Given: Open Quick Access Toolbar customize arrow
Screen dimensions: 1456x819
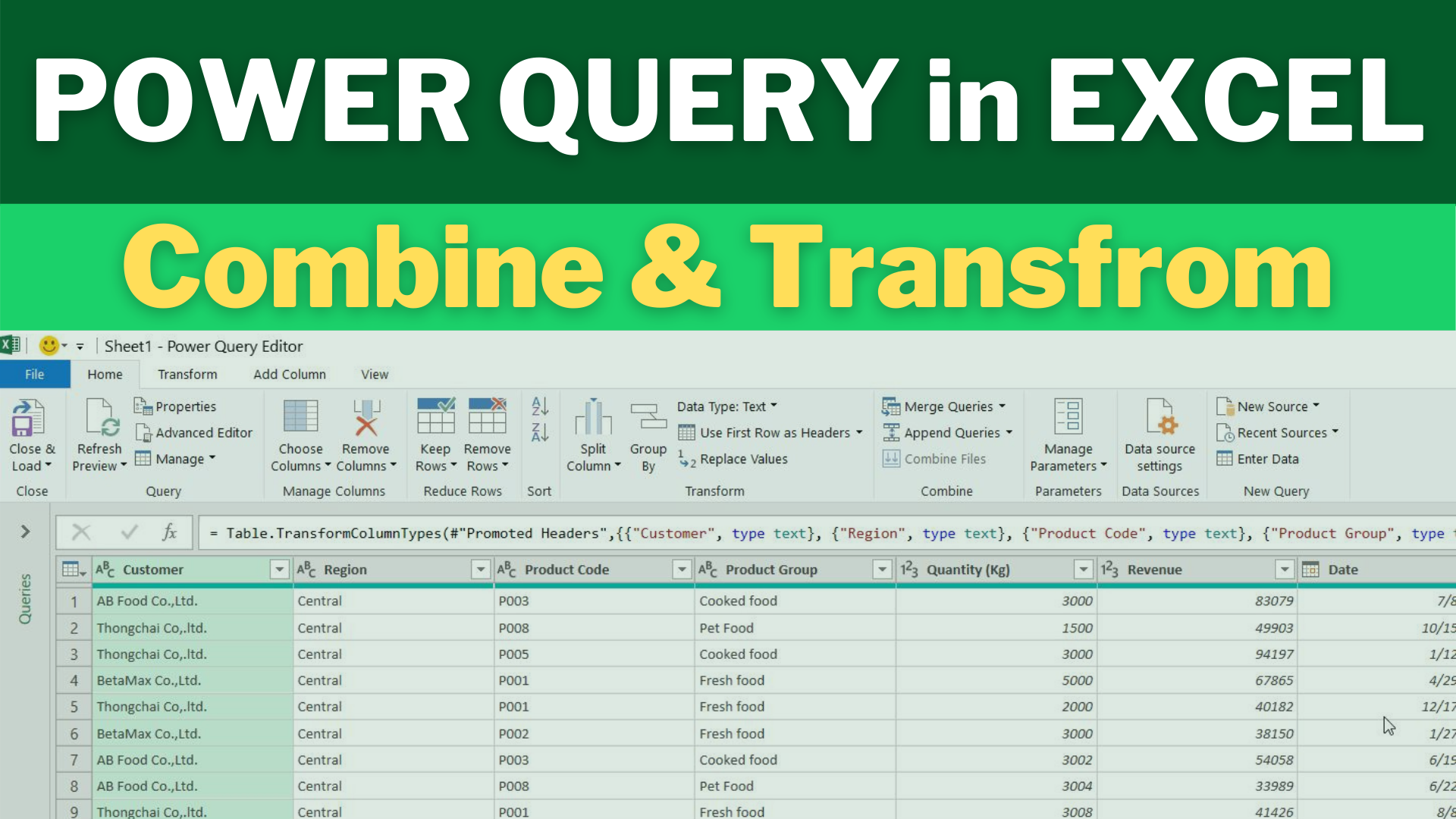Looking at the screenshot, I should [80, 346].
